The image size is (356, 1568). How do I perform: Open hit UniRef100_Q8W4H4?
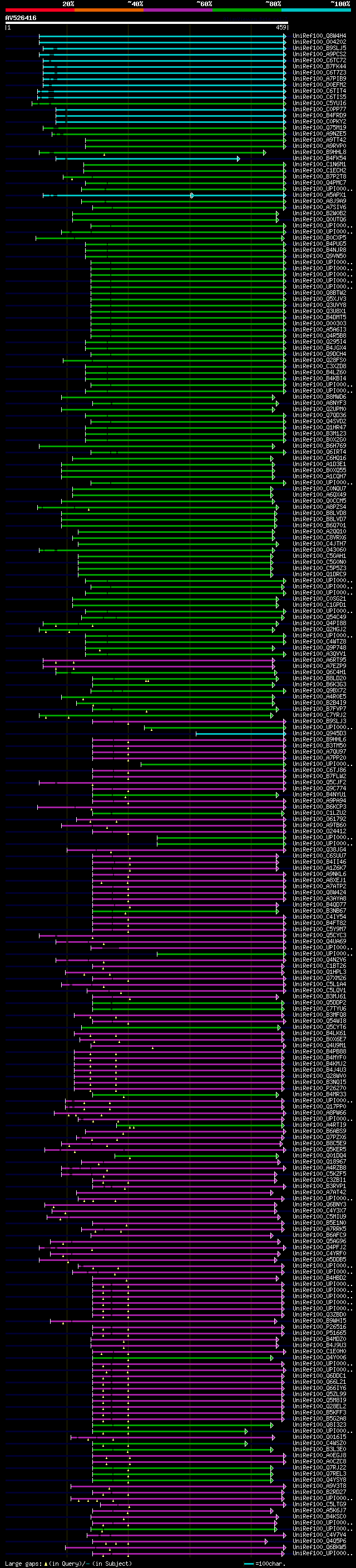pyautogui.click(x=319, y=36)
